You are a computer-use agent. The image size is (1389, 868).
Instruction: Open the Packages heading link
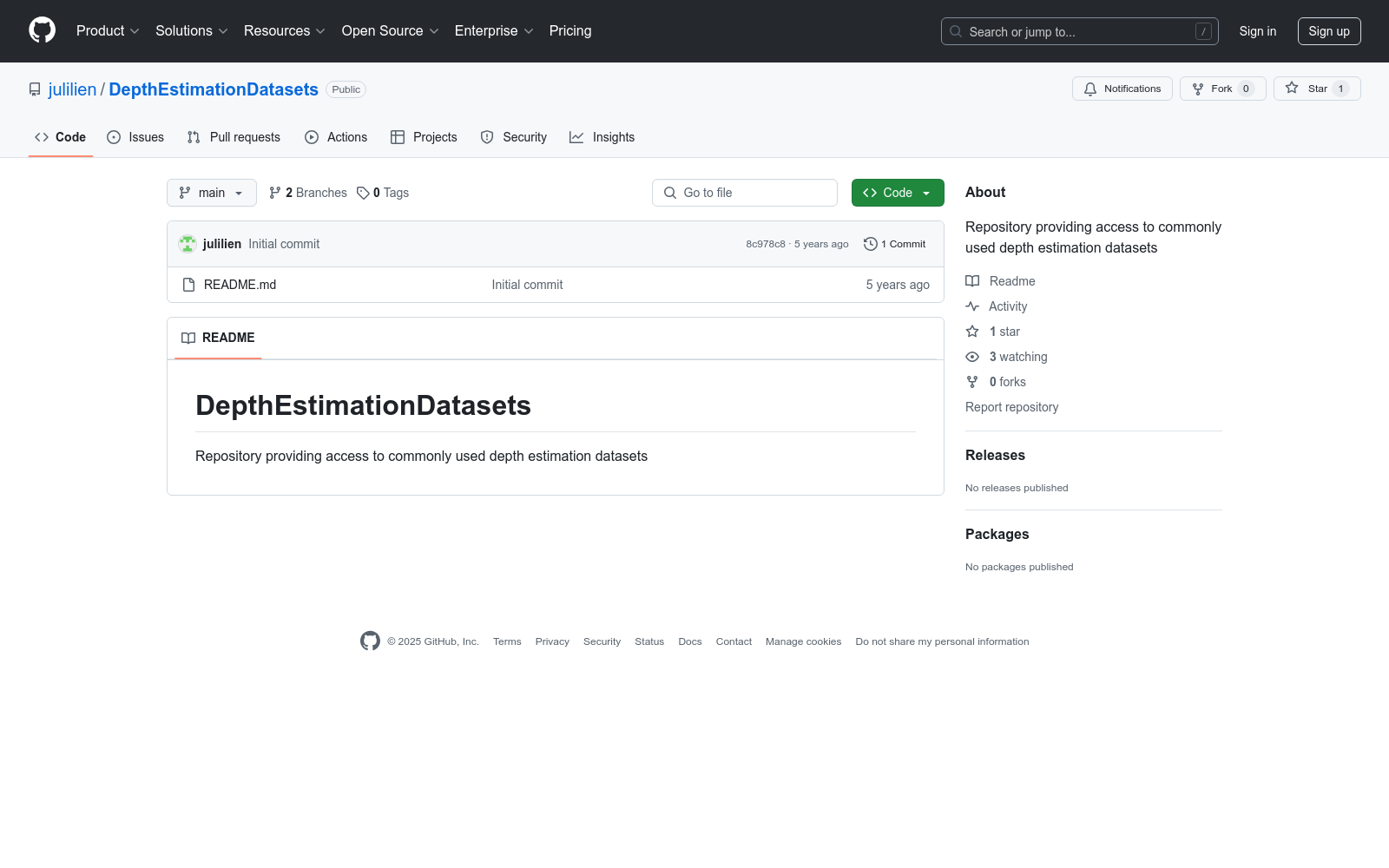click(x=997, y=534)
